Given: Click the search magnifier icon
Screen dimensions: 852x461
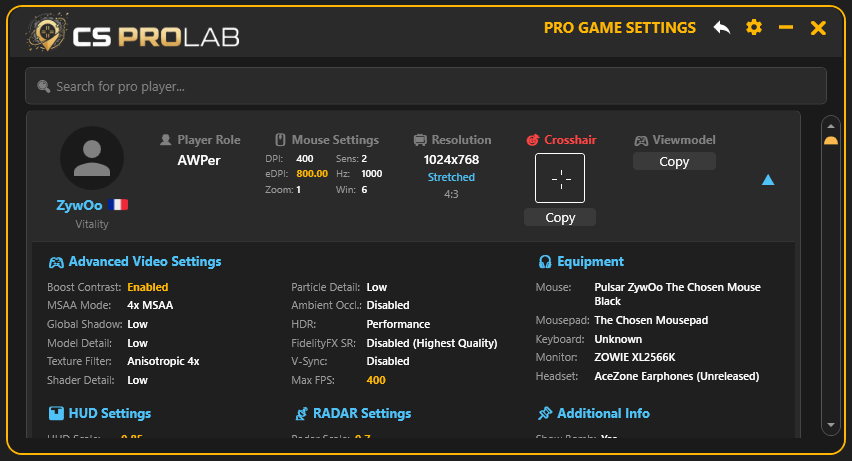Looking at the screenshot, I should (43, 87).
